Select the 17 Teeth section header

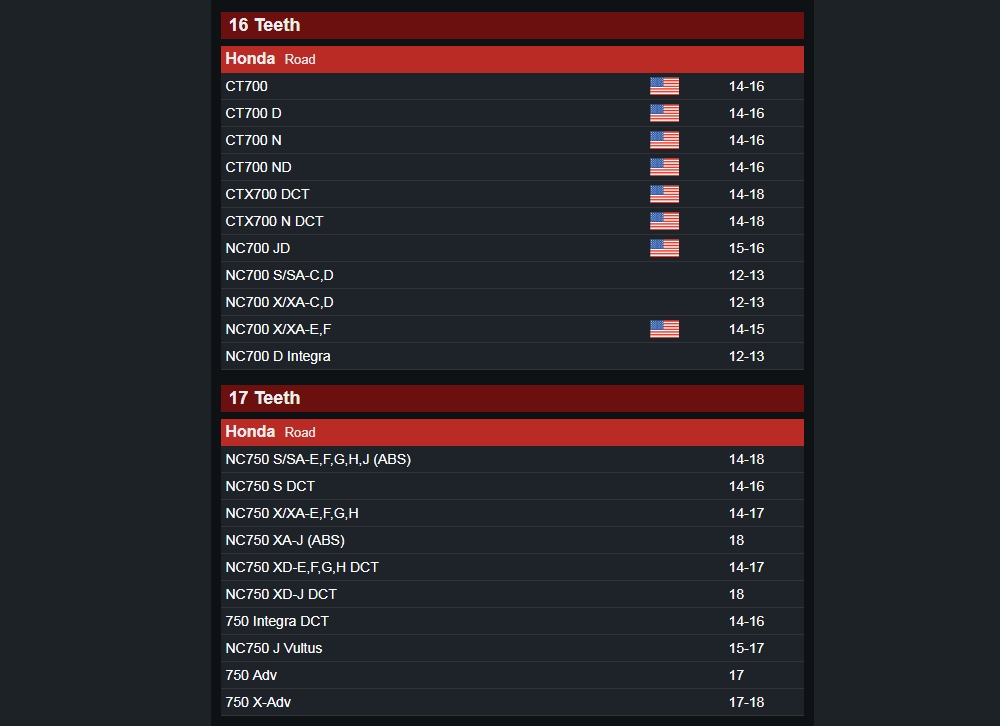click(x=512, y=398)
